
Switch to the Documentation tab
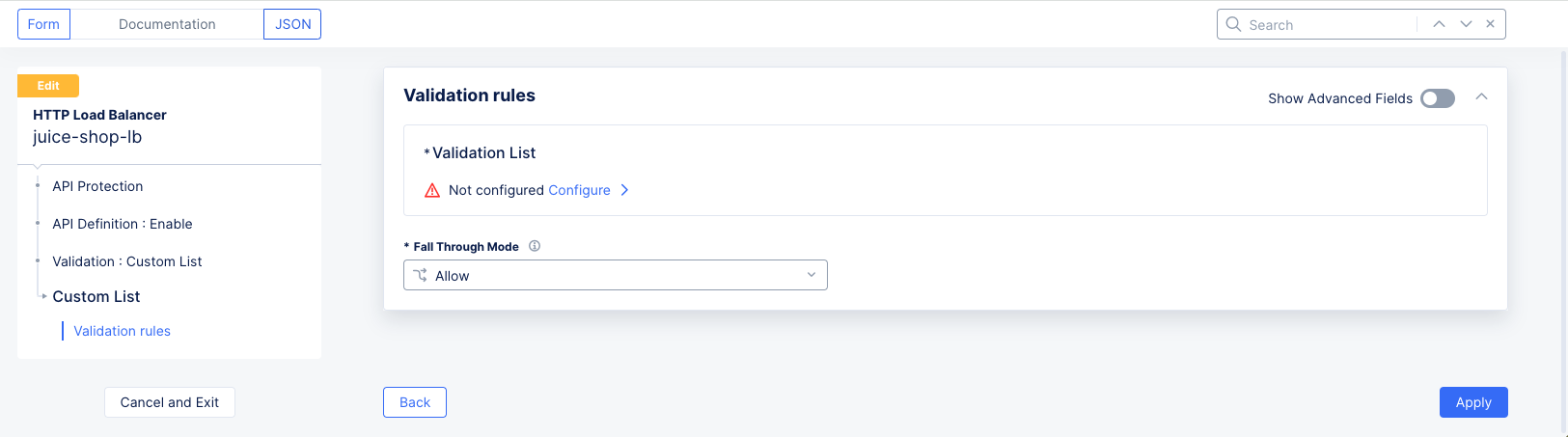tap(167, 24)
